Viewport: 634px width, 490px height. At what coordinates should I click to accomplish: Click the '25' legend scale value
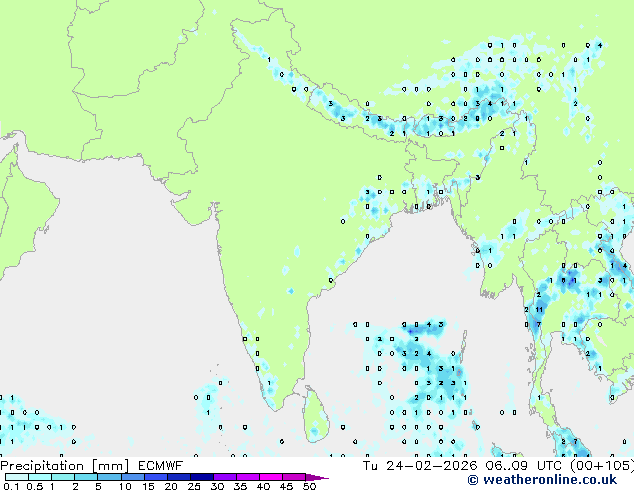(194, 486)
